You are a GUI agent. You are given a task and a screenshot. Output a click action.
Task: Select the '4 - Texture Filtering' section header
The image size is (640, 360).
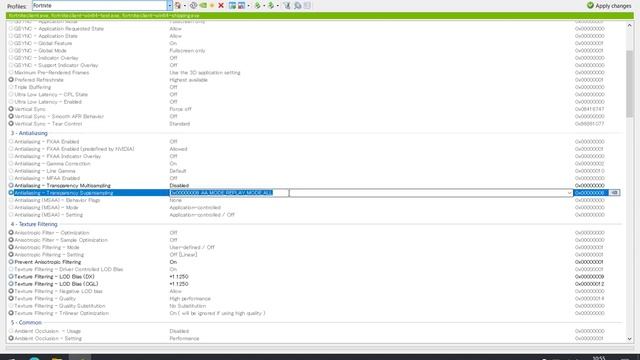click(x=34, y=224)
